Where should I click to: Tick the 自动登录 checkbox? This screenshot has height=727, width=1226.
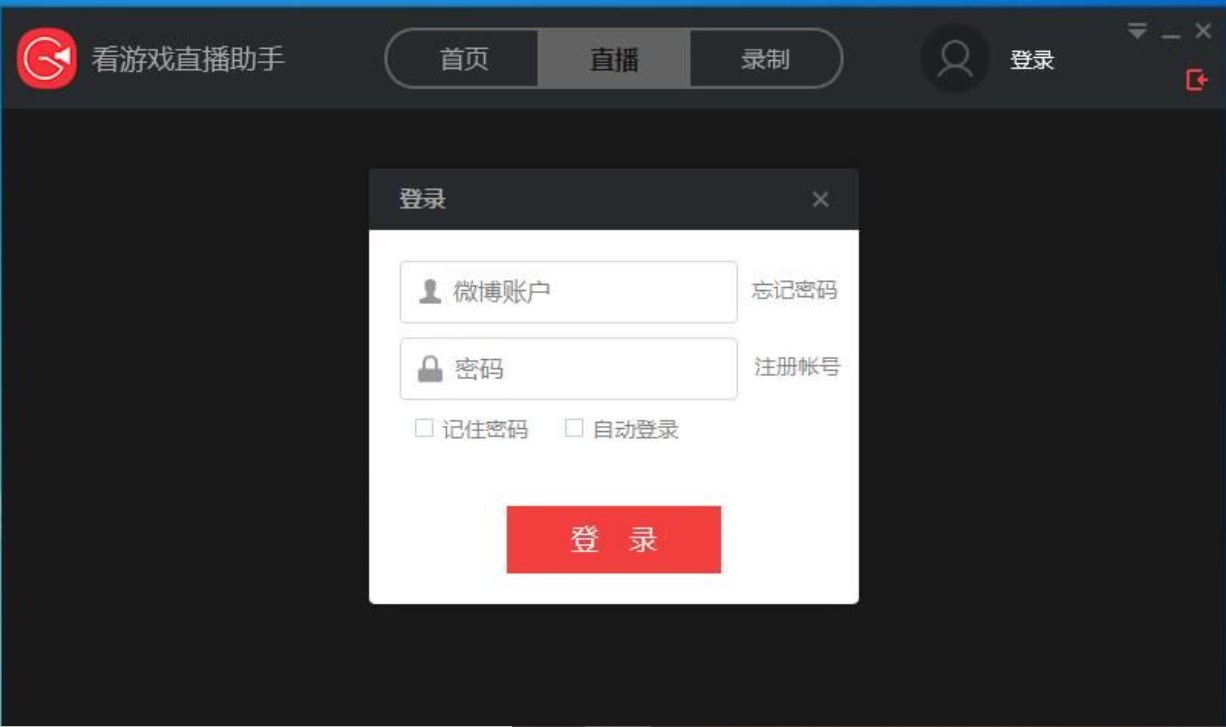tap(574, 428)
